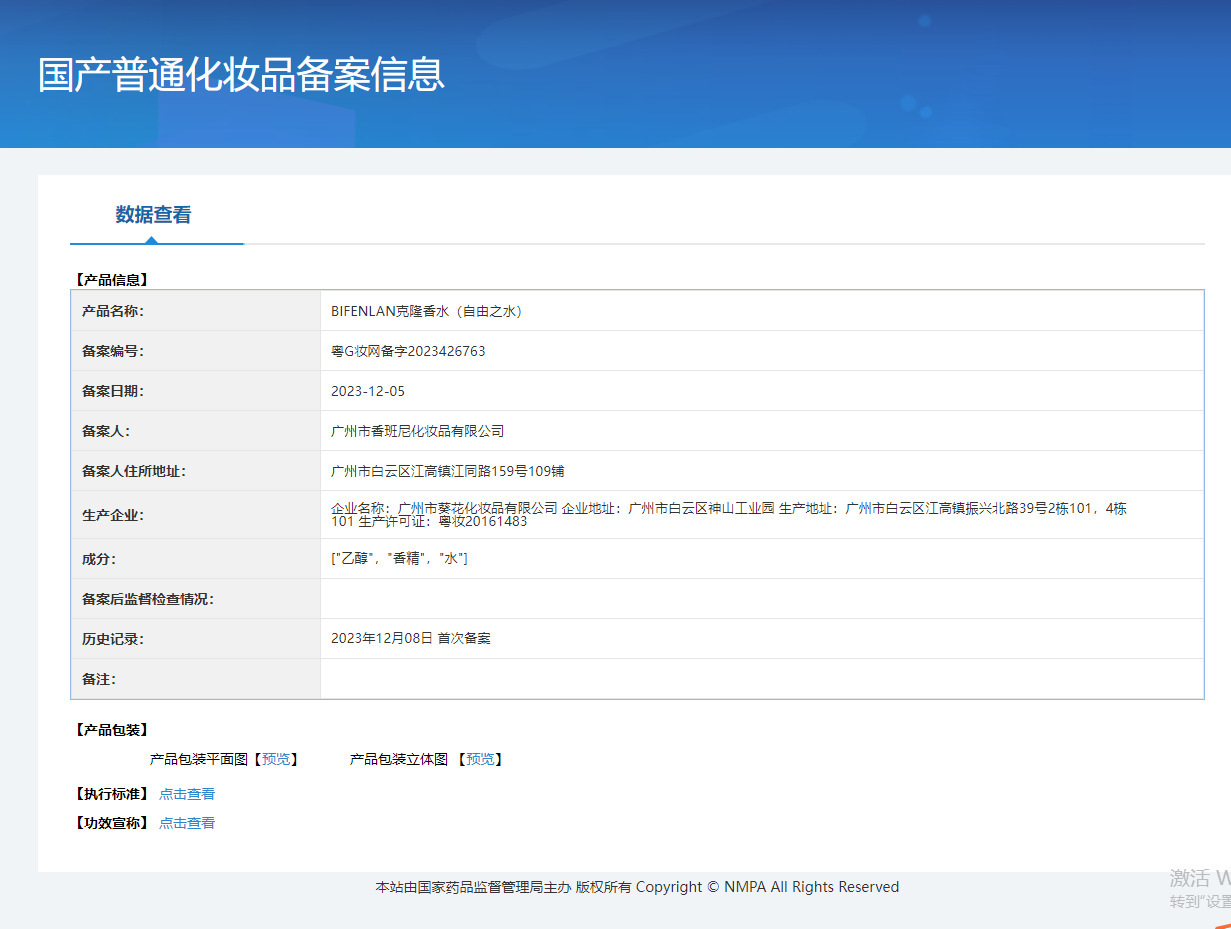This screenshot has width=1231, height=929.
Task: Click the NMPA copyright footer text
Action: pos(637,887)
